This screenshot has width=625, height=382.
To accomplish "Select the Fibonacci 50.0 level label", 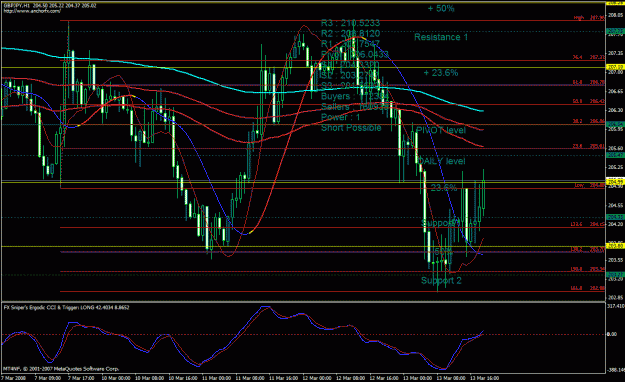I will click(578, 102).
